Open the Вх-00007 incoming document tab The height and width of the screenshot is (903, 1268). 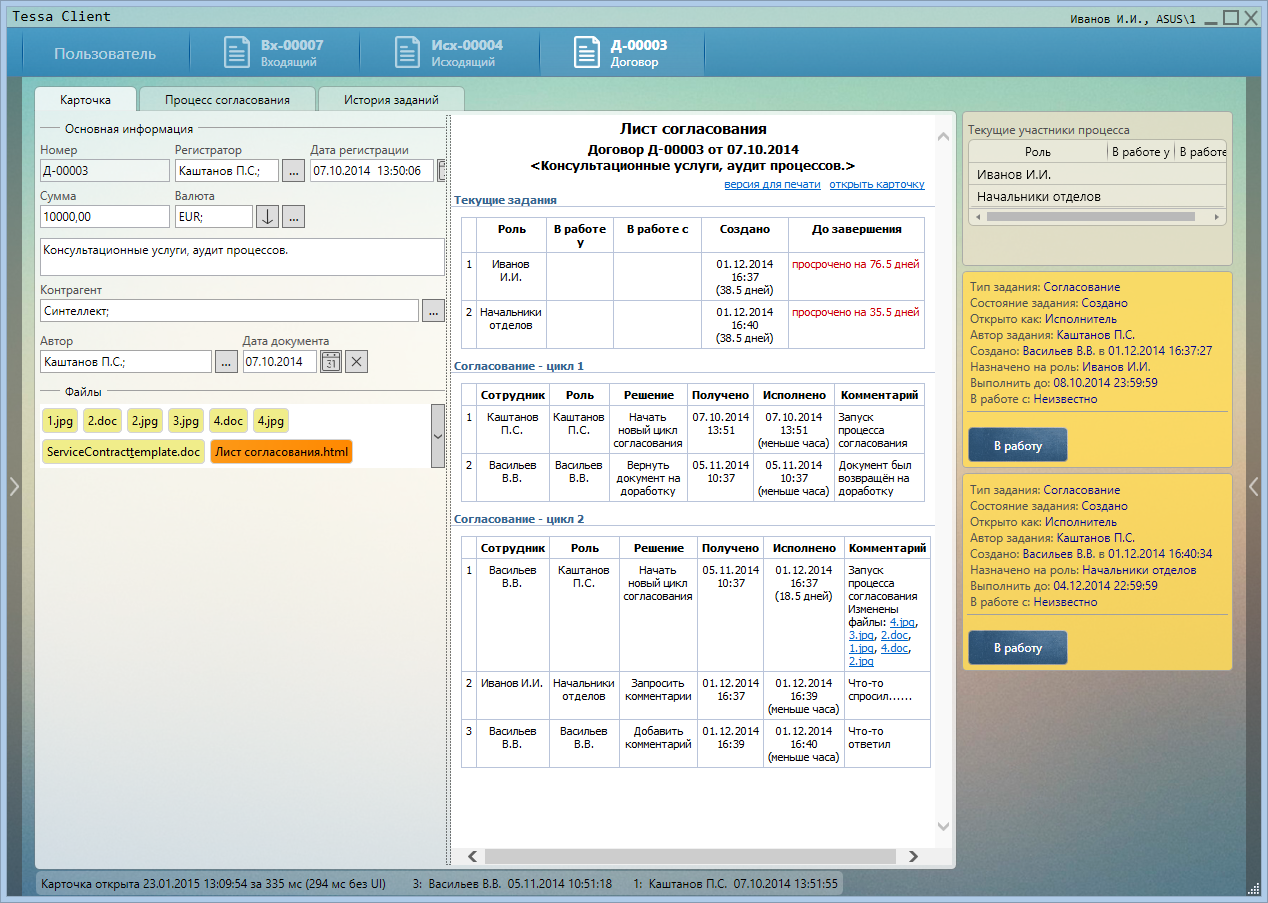[274, 53]
